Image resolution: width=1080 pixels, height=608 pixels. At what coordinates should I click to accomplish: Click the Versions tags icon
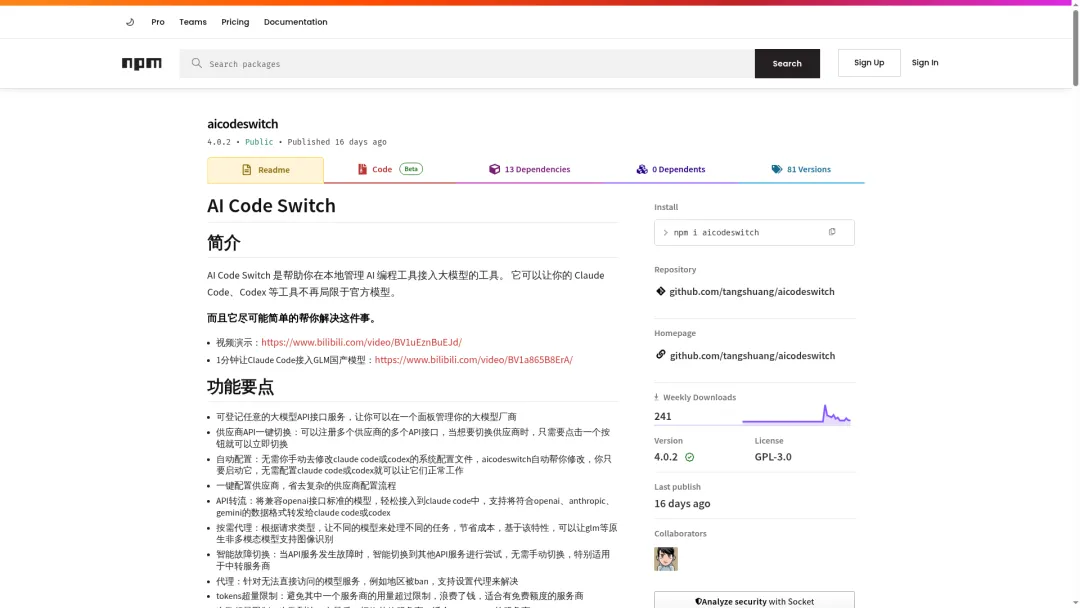776,169
